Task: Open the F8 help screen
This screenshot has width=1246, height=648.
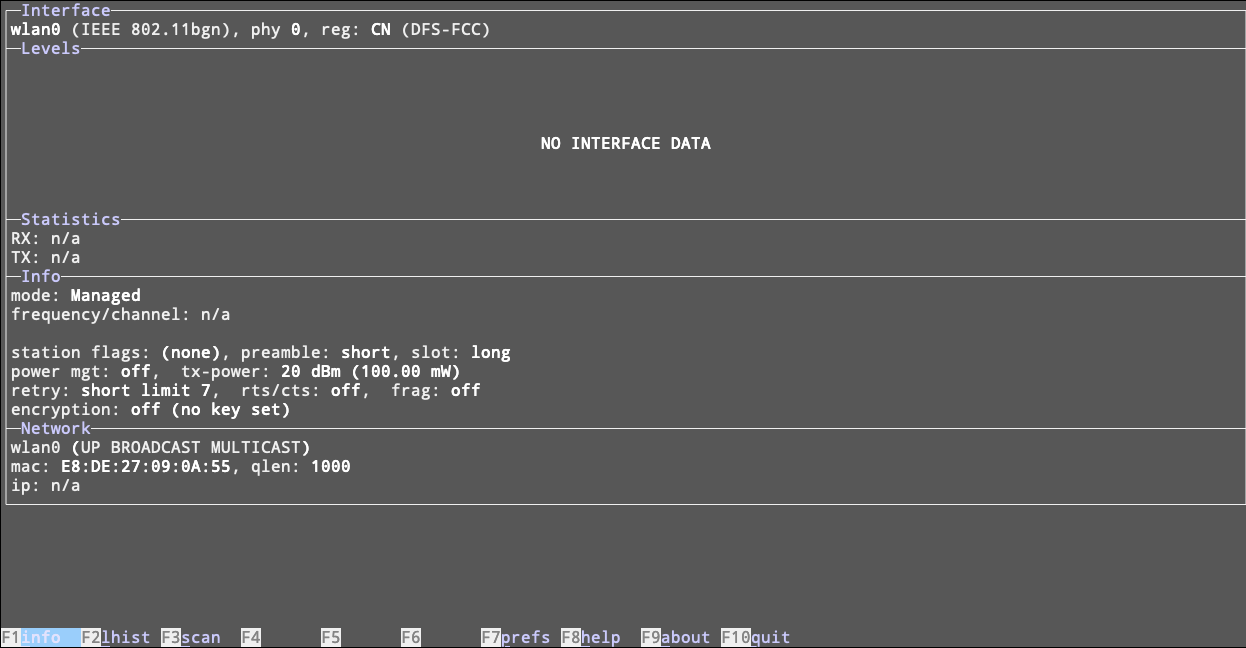Action: pyautogui.click(x=591, y=637)
